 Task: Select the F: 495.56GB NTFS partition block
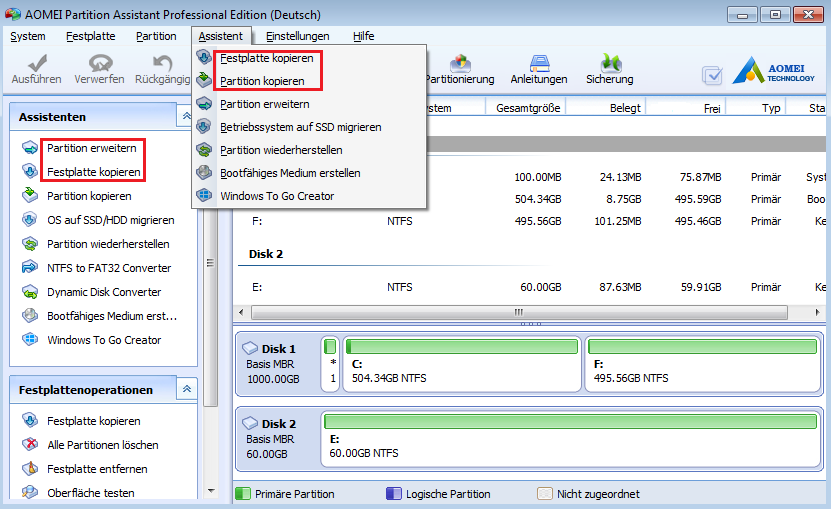pyautogui.click(x=703, y=363)
